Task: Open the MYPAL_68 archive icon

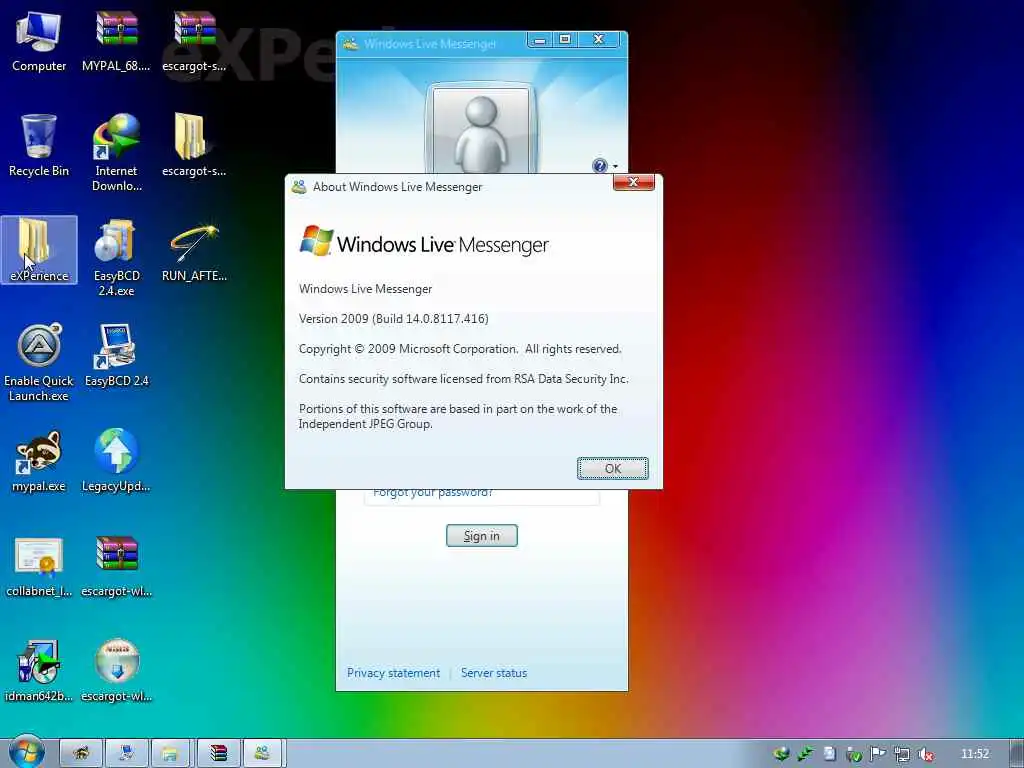Action: click(x=116, y=42)
